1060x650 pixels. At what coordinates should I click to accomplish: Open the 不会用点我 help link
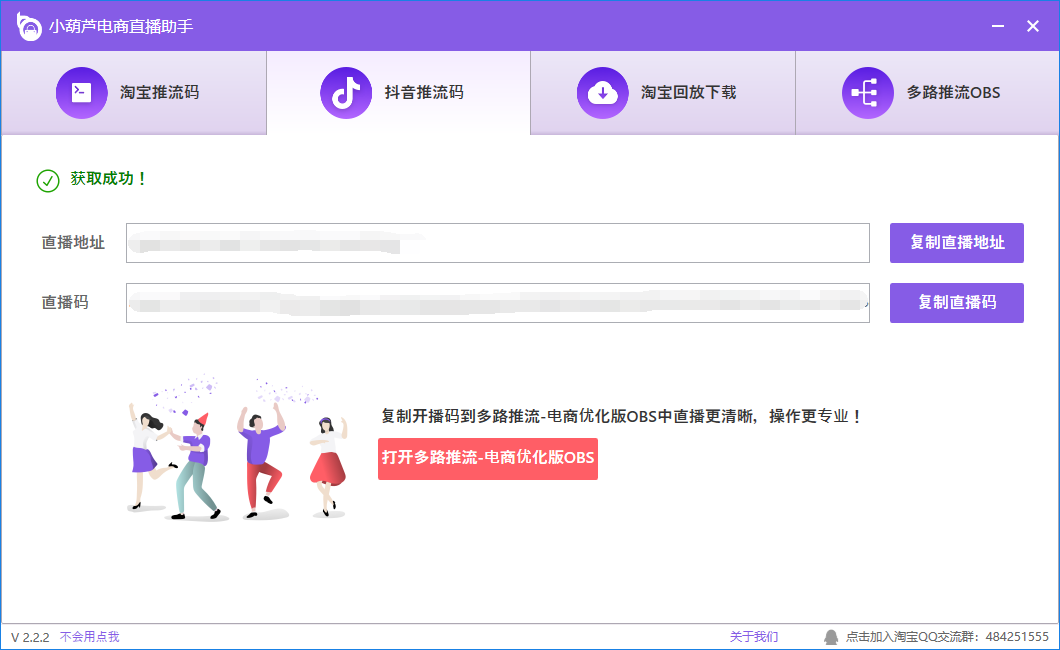click(x=89, y=636)
